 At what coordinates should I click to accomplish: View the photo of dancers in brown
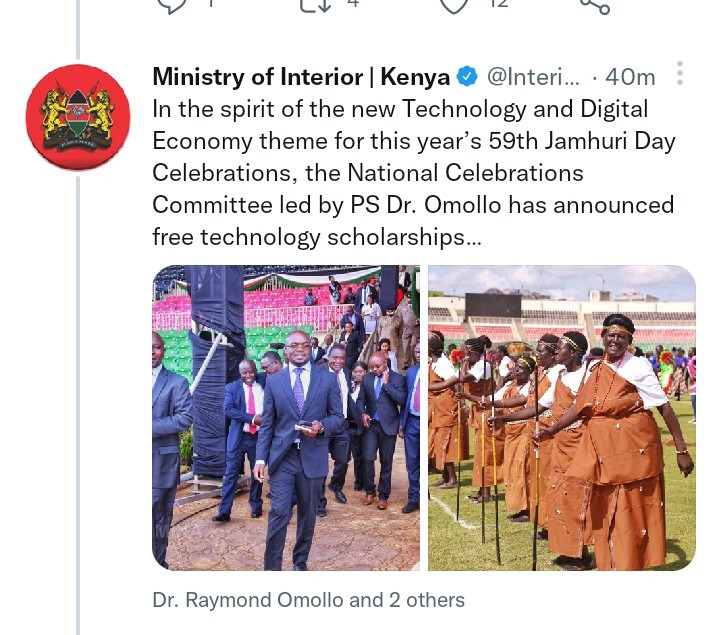pos(562,418)
